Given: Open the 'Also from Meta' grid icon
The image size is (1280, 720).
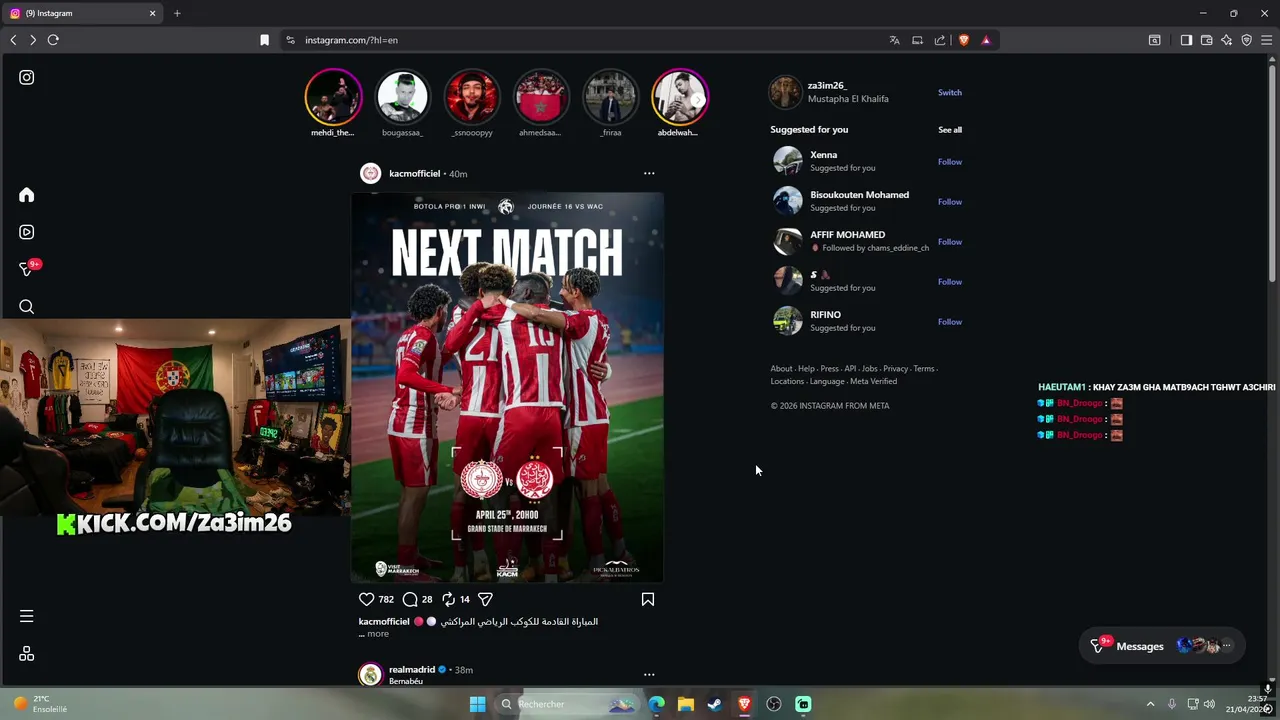Looking at the screenshot, I should coord(27,653).
